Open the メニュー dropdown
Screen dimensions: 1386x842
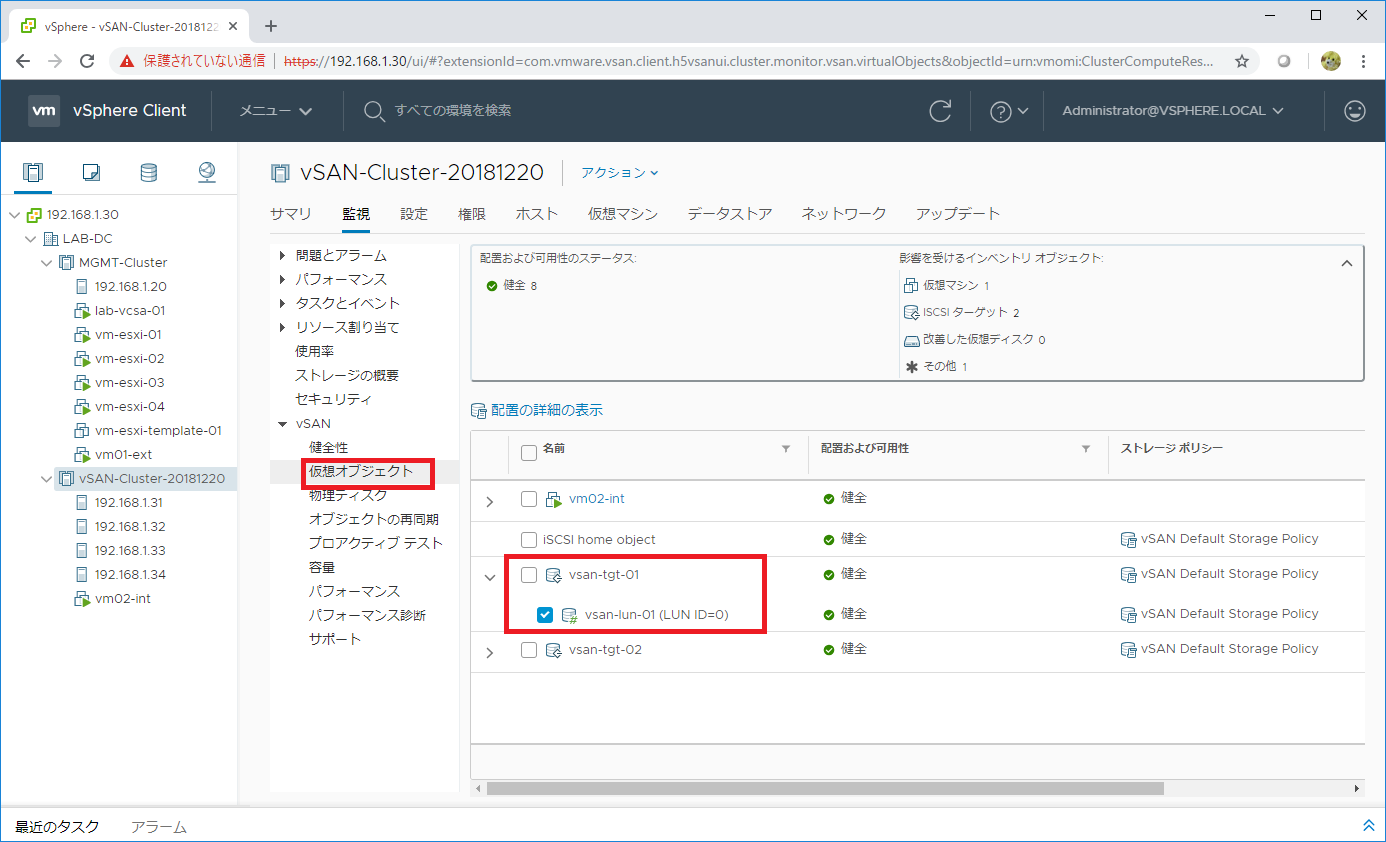[x=276, y=111]
